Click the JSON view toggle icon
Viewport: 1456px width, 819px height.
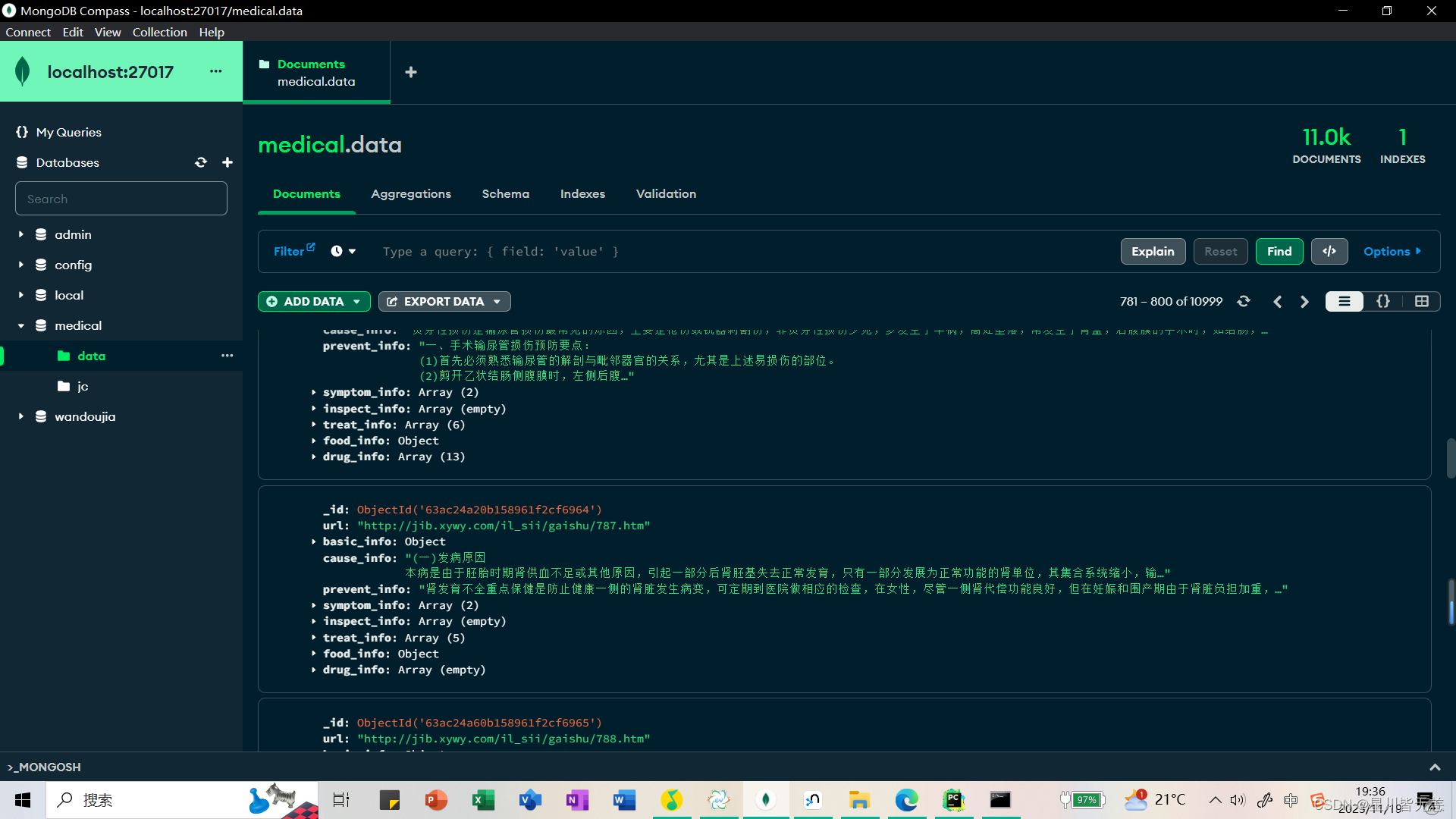click(x=1384, y=301)
